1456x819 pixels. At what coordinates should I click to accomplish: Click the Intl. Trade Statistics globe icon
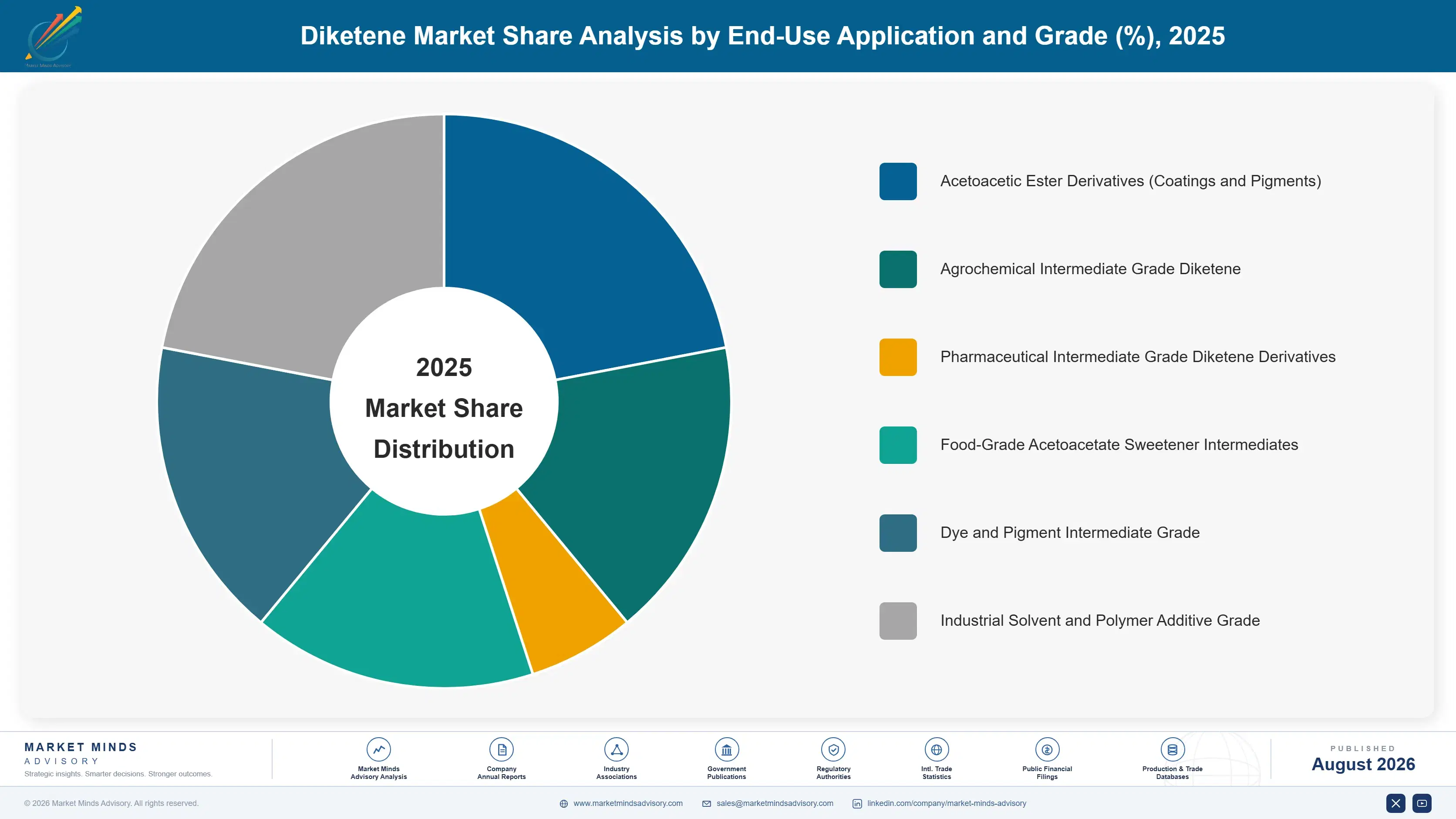[937, 749]
